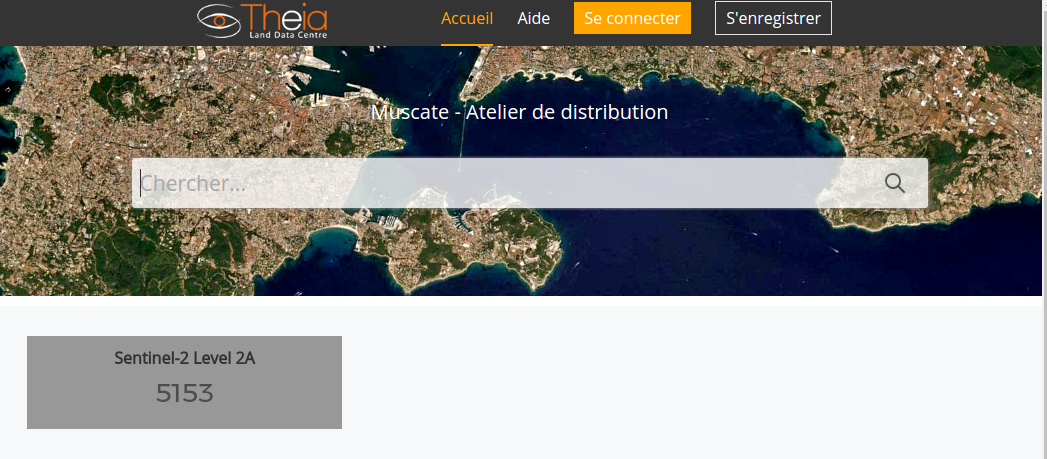Open the Aide menu item
Screen dimensions: 1047x459
(x=534, y=19)
